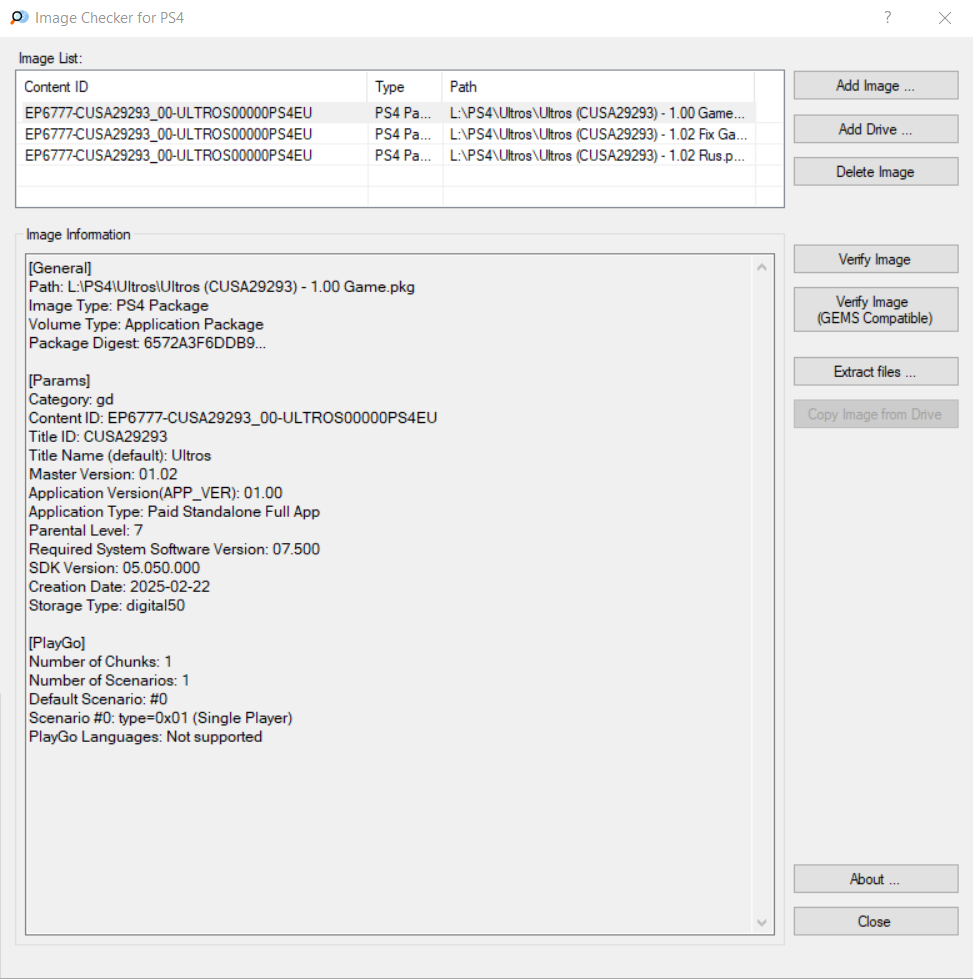Start Verify Image (GEMS Compatible)

click(x=876, y=310)
